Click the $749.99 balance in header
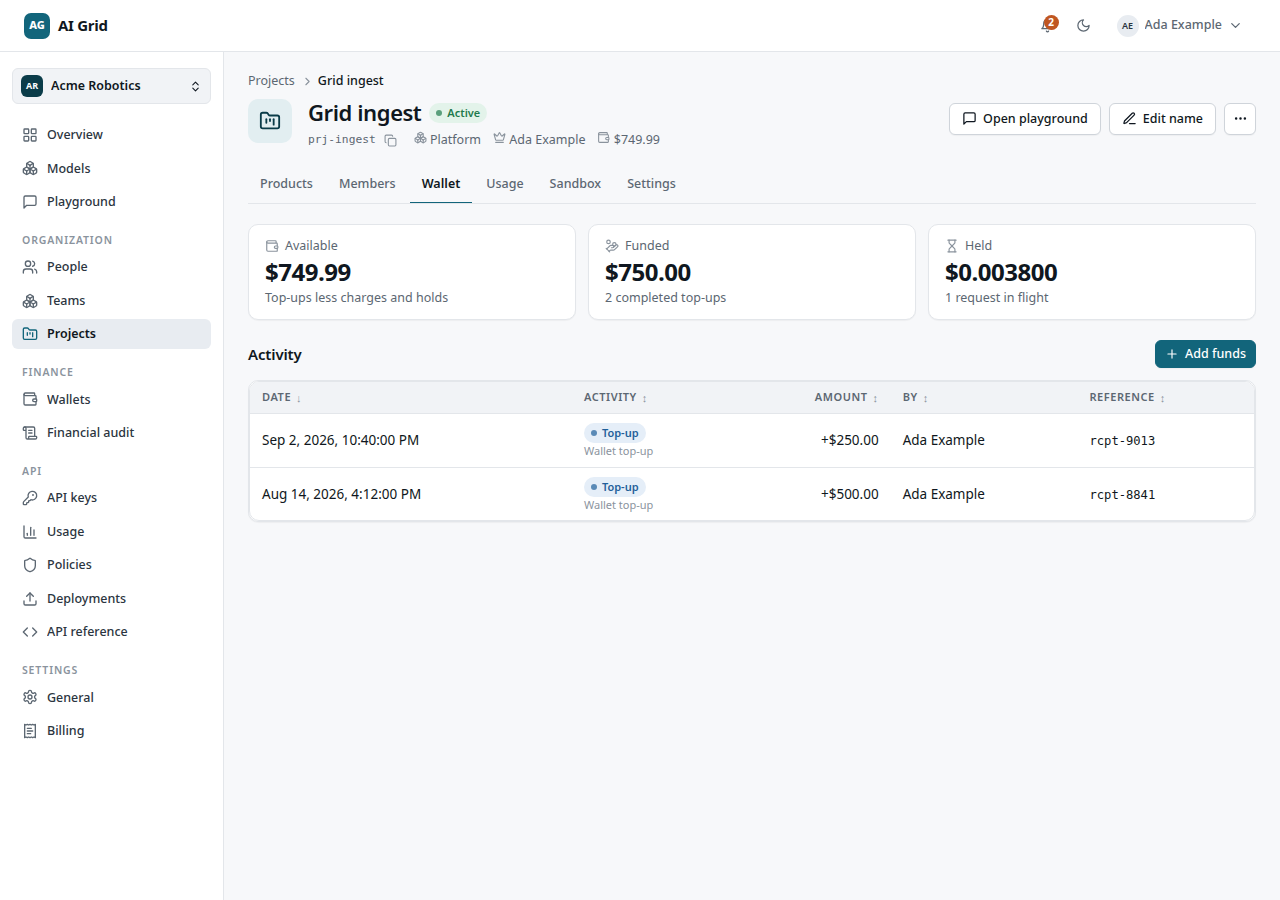 tap(628, 140)
